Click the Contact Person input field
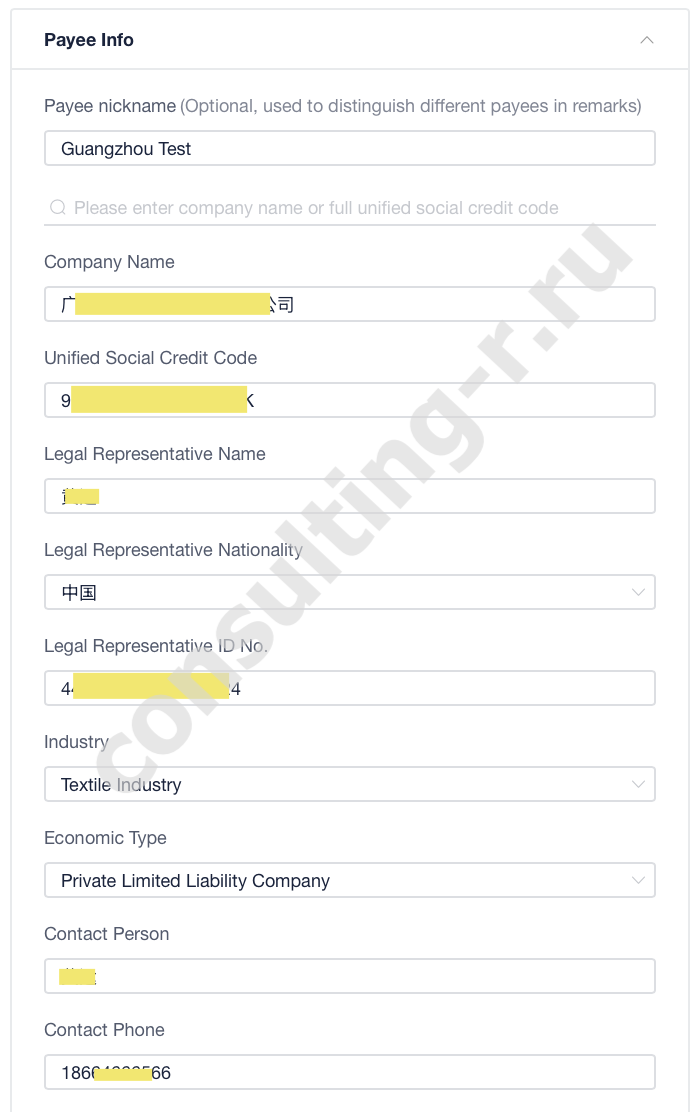Image resolution: width=700 pixels, height=1112 pixels. 350,977
